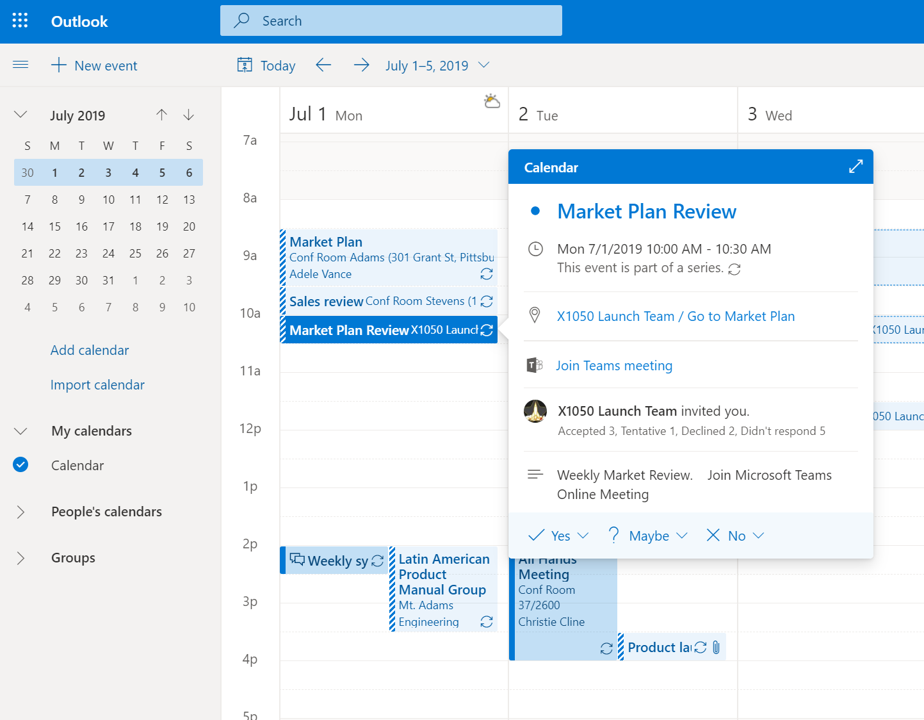Click the Outlook brand title
The width and height of the screenshot is (924, 720).
tap(79, 21)
